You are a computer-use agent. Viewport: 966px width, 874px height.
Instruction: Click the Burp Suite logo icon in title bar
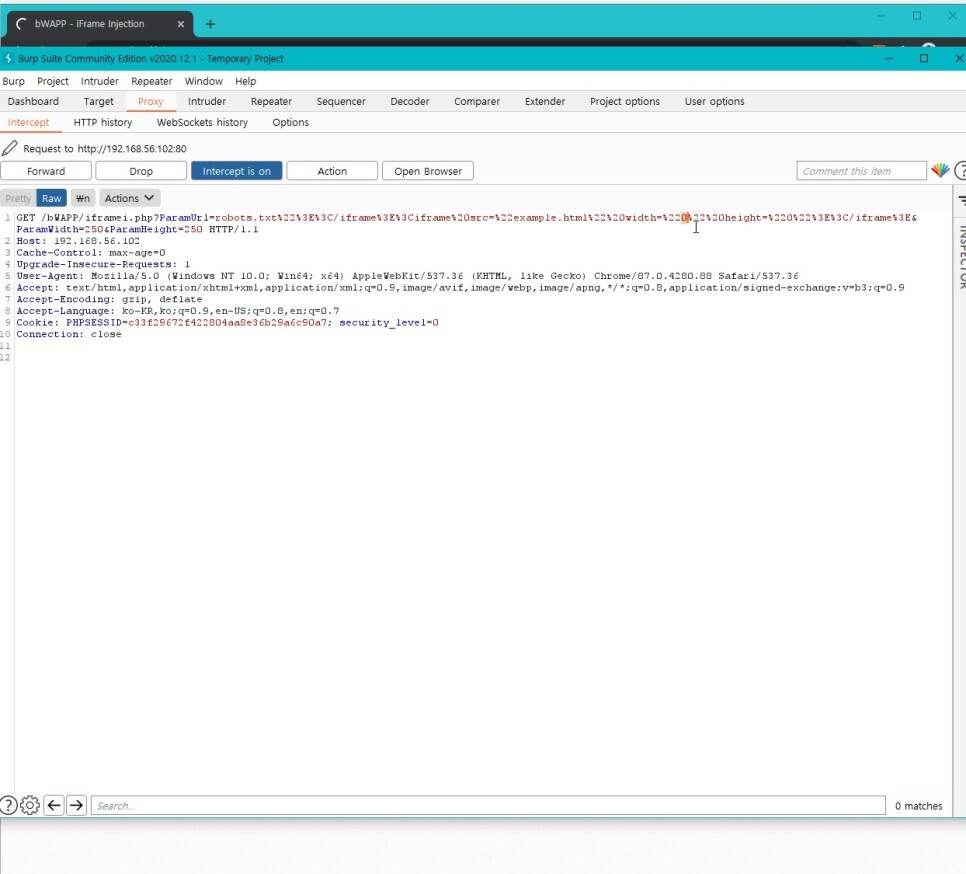pyautogui.click(x=8, y=59)
